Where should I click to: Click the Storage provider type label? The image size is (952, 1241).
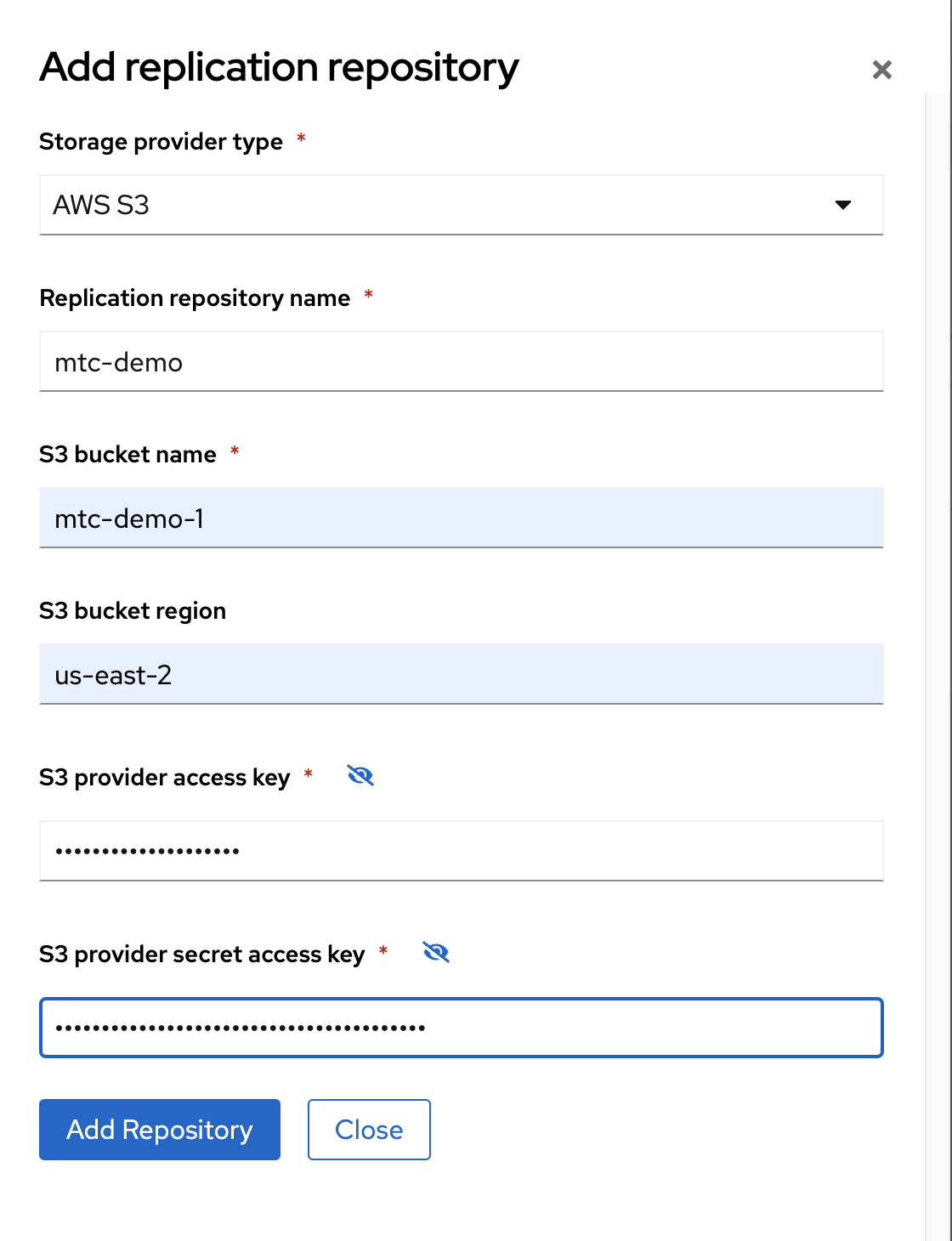161,142
